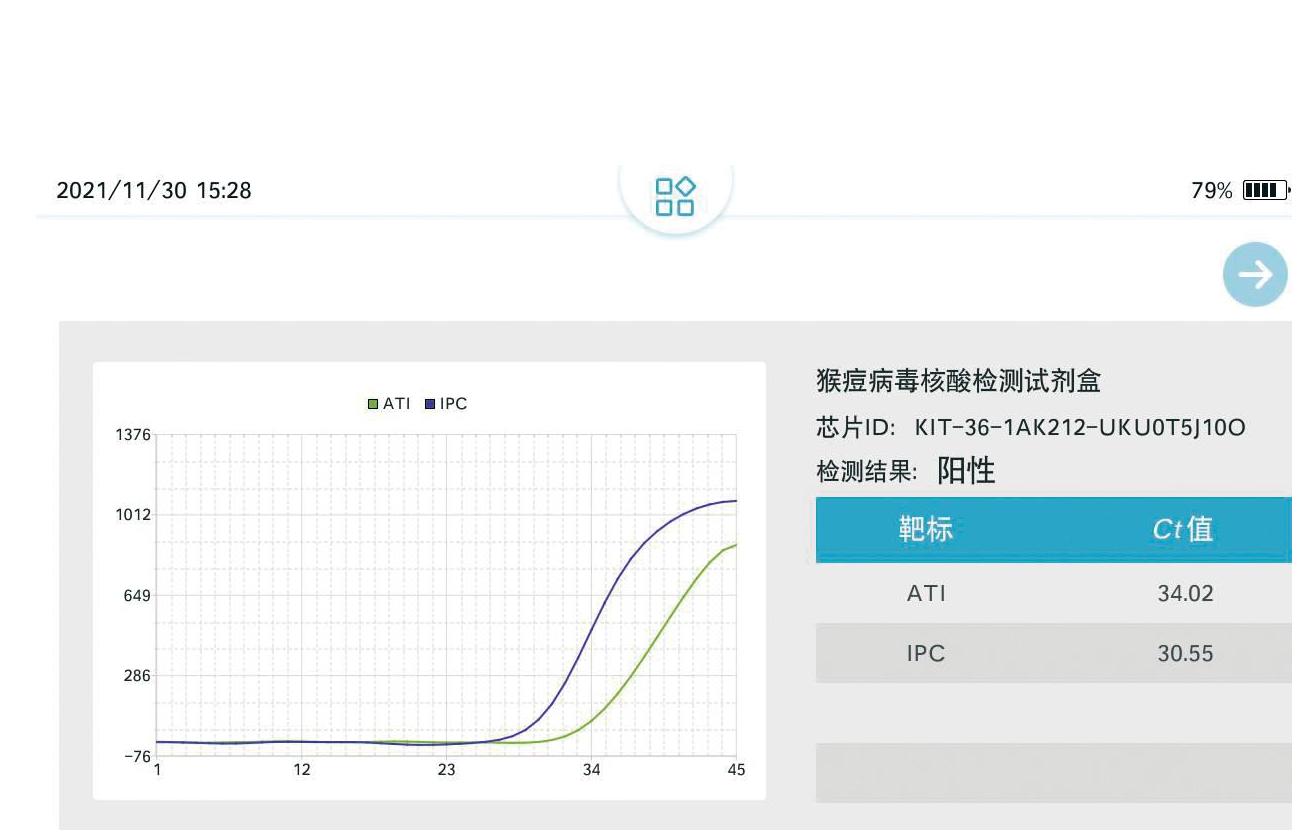Click the date and time display
Image resolution: width=1292 pixels, height=830 pixels.
coord(154,190)
